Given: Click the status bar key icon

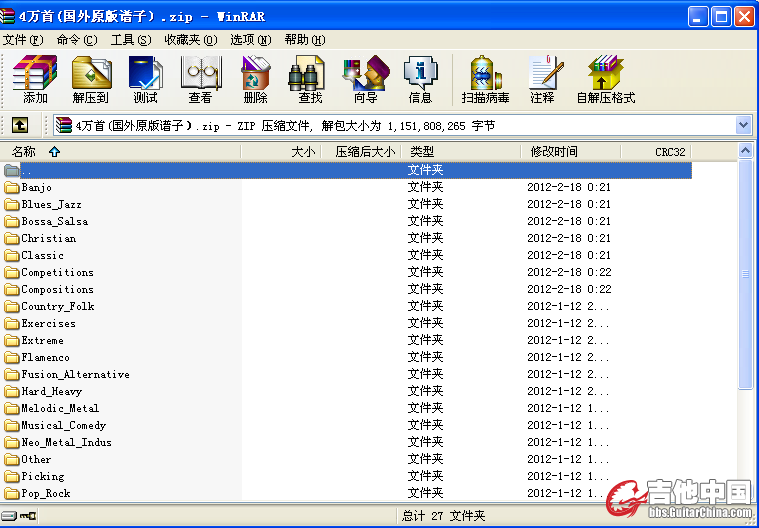Looking at the screenshot, I should [x=28, y=516].
